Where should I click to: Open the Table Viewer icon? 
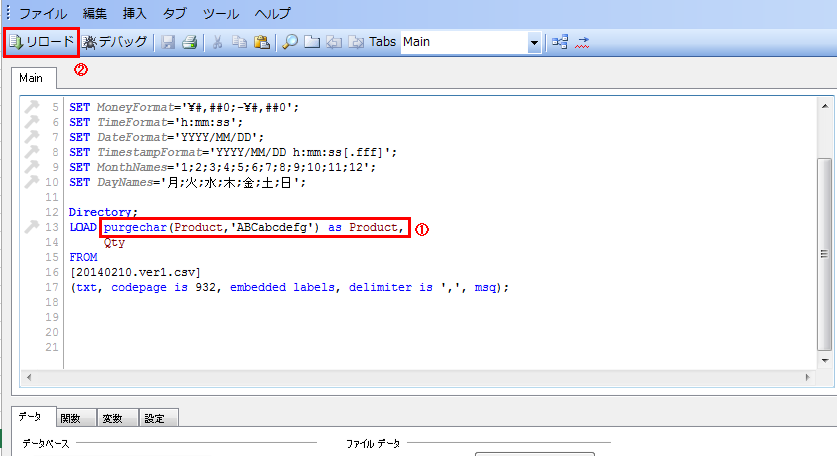tap(560, 42)
